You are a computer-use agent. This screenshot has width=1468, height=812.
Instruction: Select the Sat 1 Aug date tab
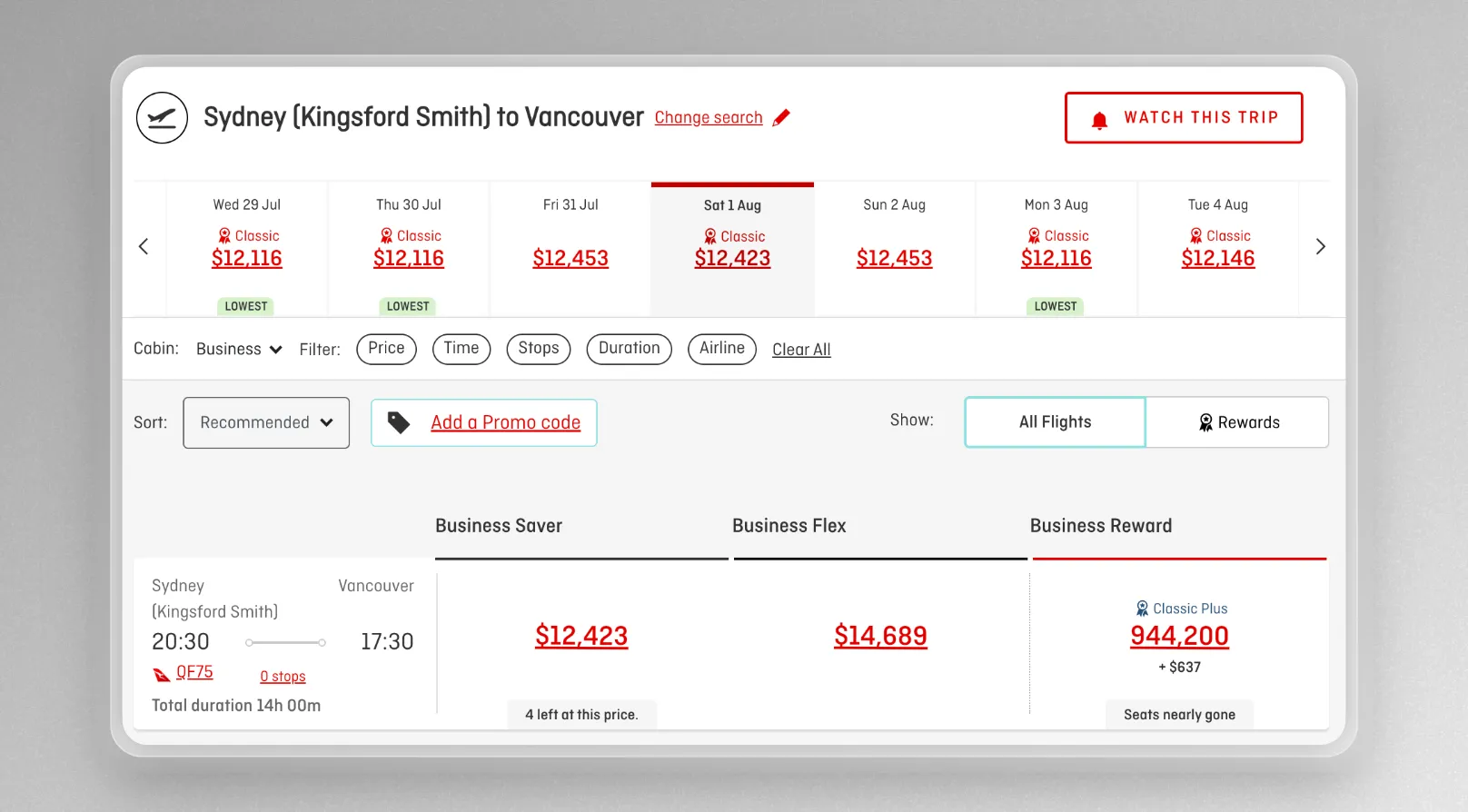click(732, 249)
